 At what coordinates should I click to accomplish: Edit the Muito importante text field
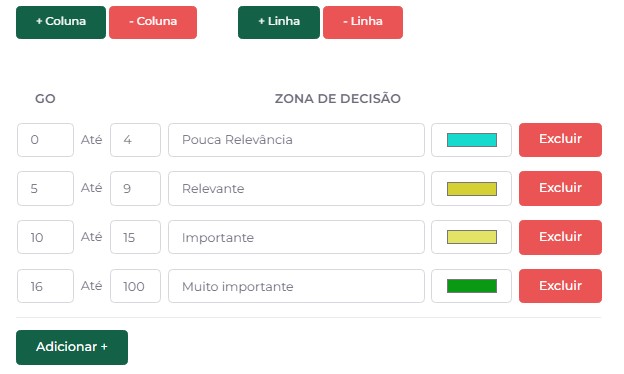pos(296,286)
